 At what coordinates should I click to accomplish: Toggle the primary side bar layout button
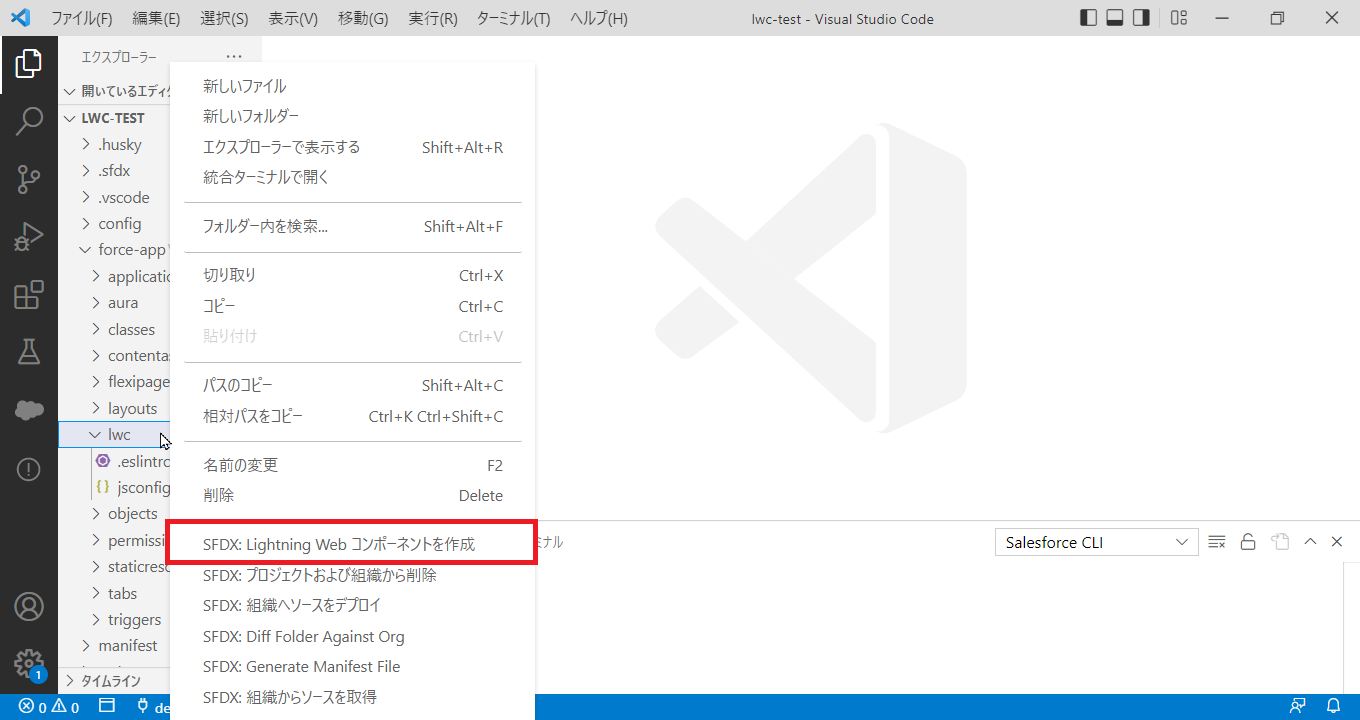coord(1089,18)
